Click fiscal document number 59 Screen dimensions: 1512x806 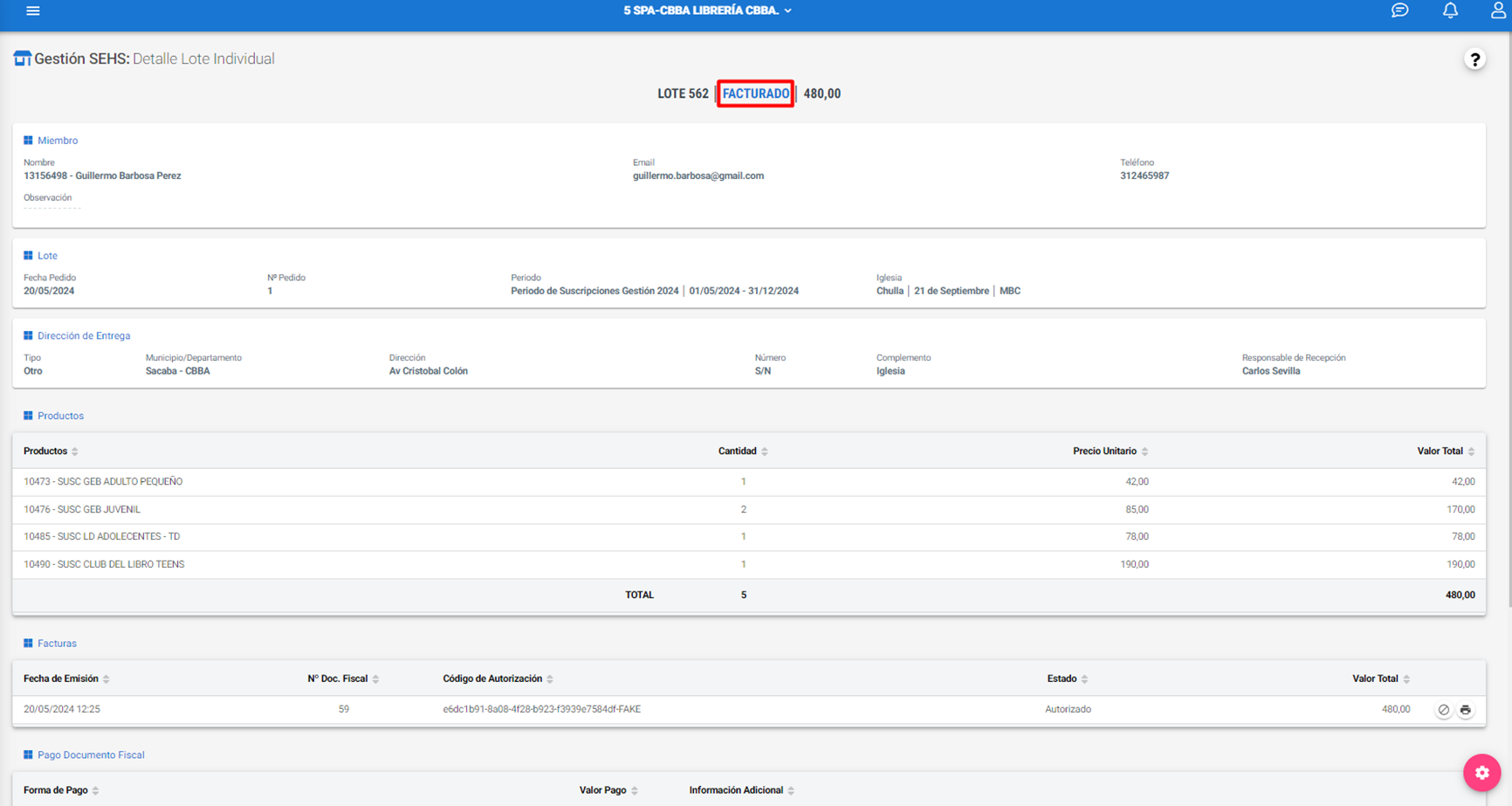(344, 710)
